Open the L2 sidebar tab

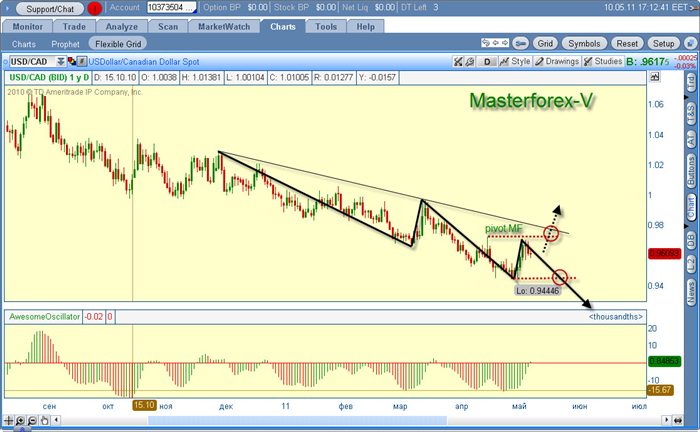(x=691, y=264)
